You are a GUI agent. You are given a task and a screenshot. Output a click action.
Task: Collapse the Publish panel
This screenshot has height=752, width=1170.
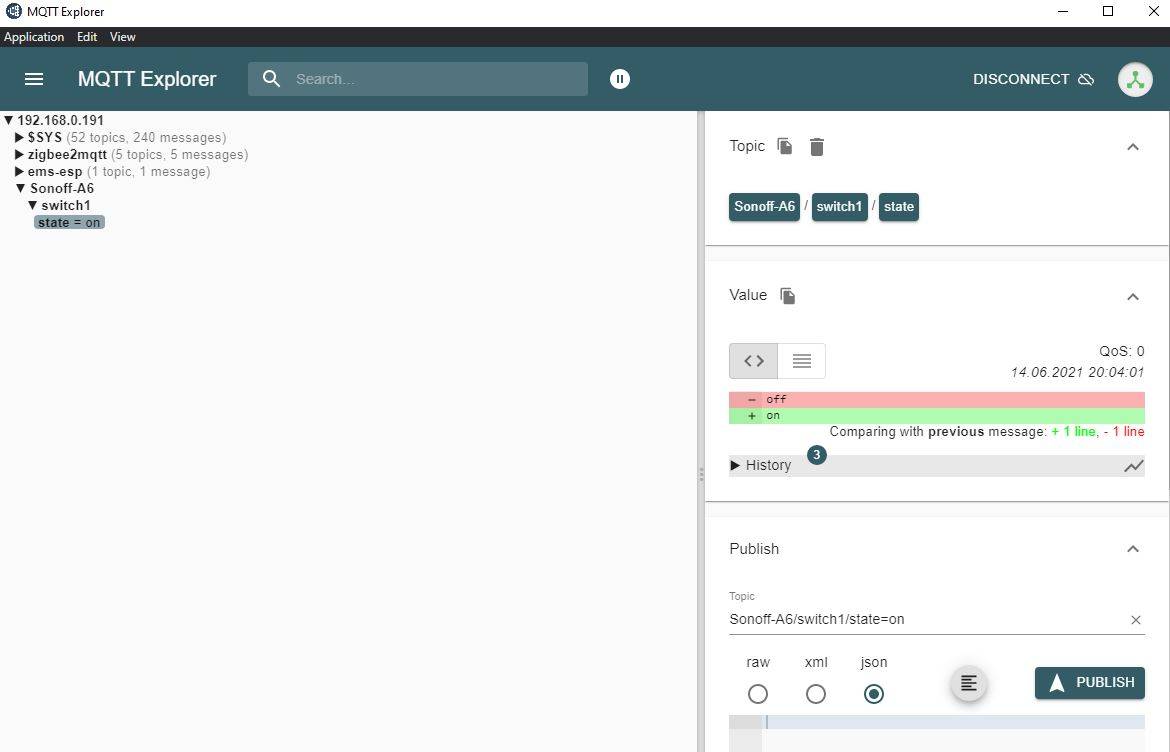(x=1133, y=549)
